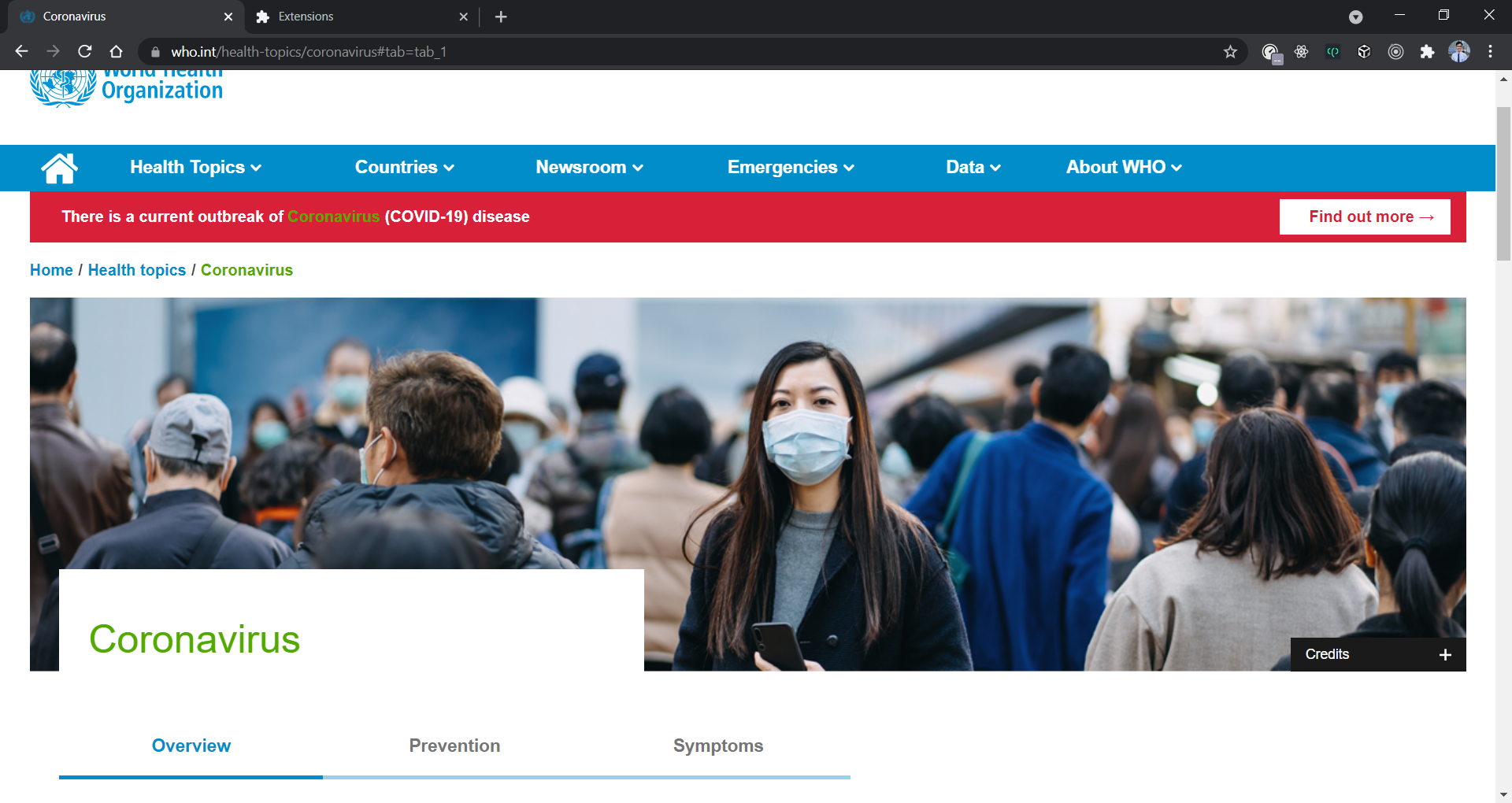Expand the Newsroom menu
The width and height of the screenshot is (1512, 803).
[590, 168]
